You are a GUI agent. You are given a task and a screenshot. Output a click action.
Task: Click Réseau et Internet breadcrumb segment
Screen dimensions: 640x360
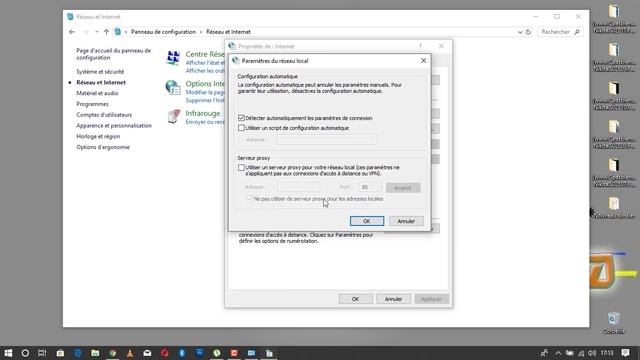[228, 32]
